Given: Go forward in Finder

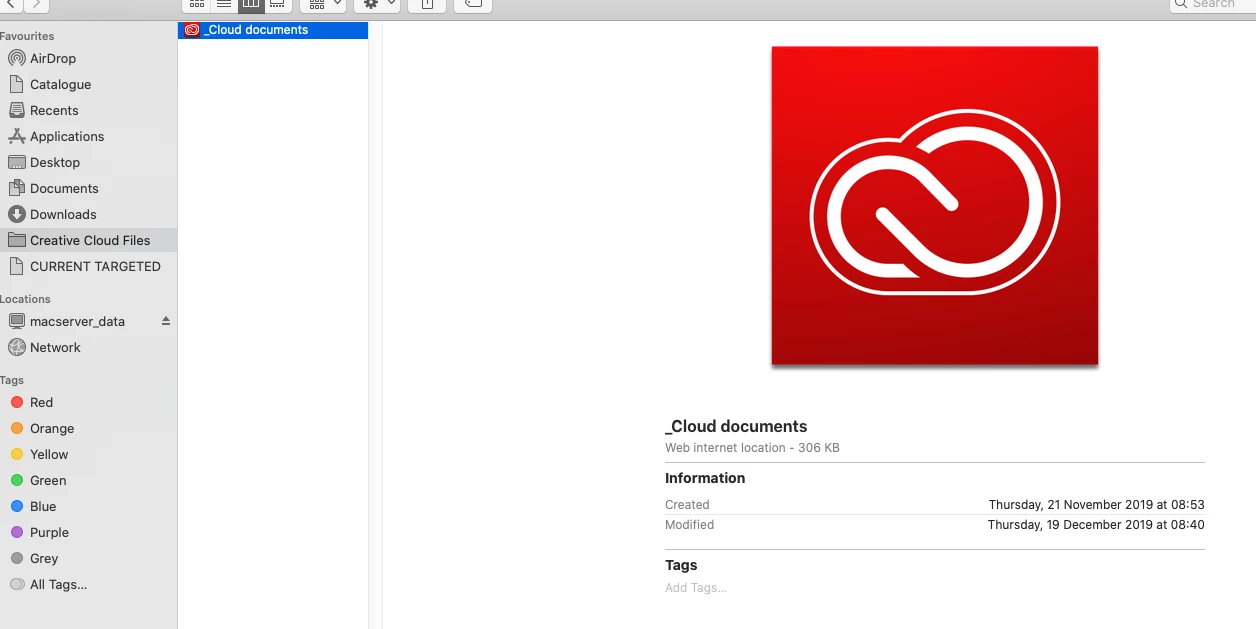Looking at the screenshot, I should [36, 4].
